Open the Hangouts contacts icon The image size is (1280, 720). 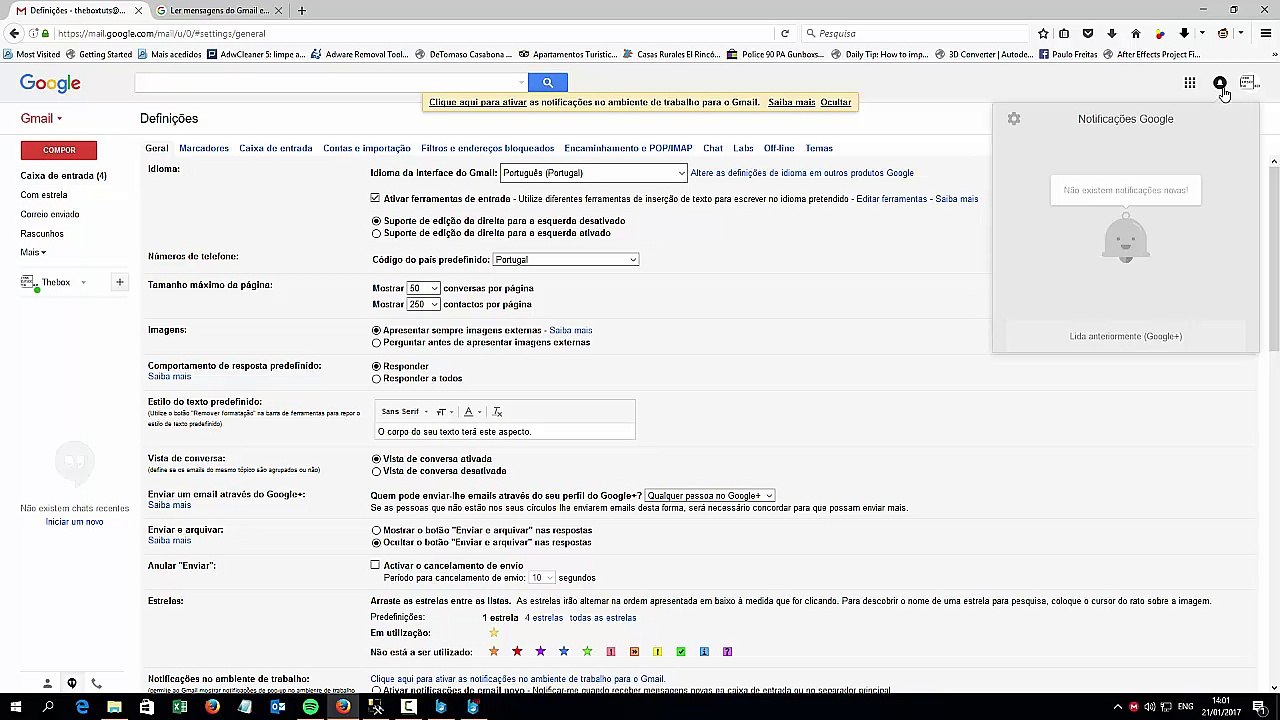pyautogui.click(x=47, y=684)
